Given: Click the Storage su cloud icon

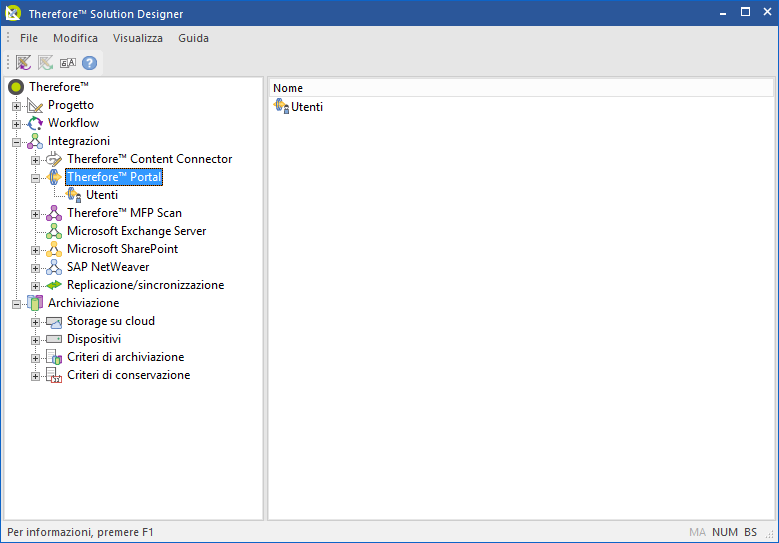Looking at the screenshot, I should click(x=54, y=321).
